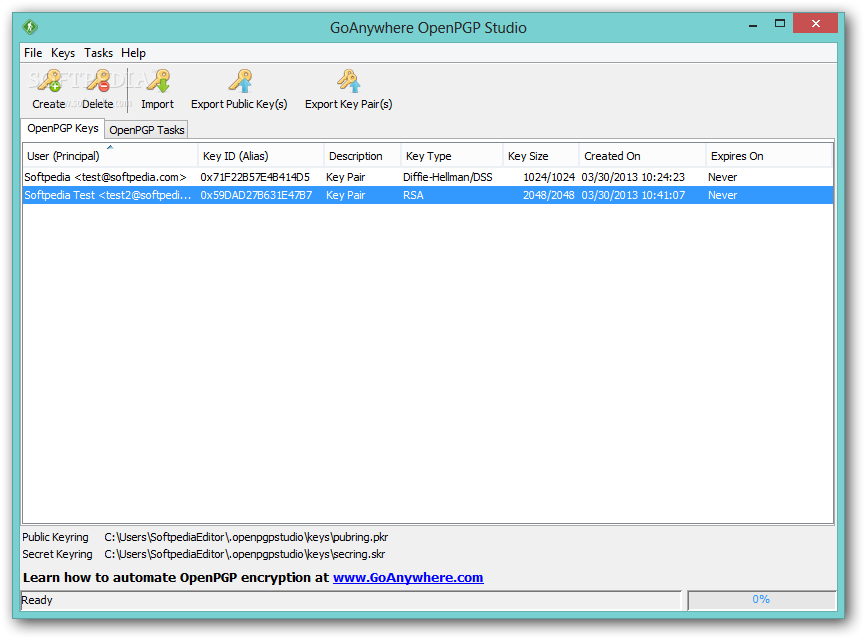865x639 pixels.
Task: Switch to the OpenPGP Tasks tab
Action: click(x=147, y=130)
